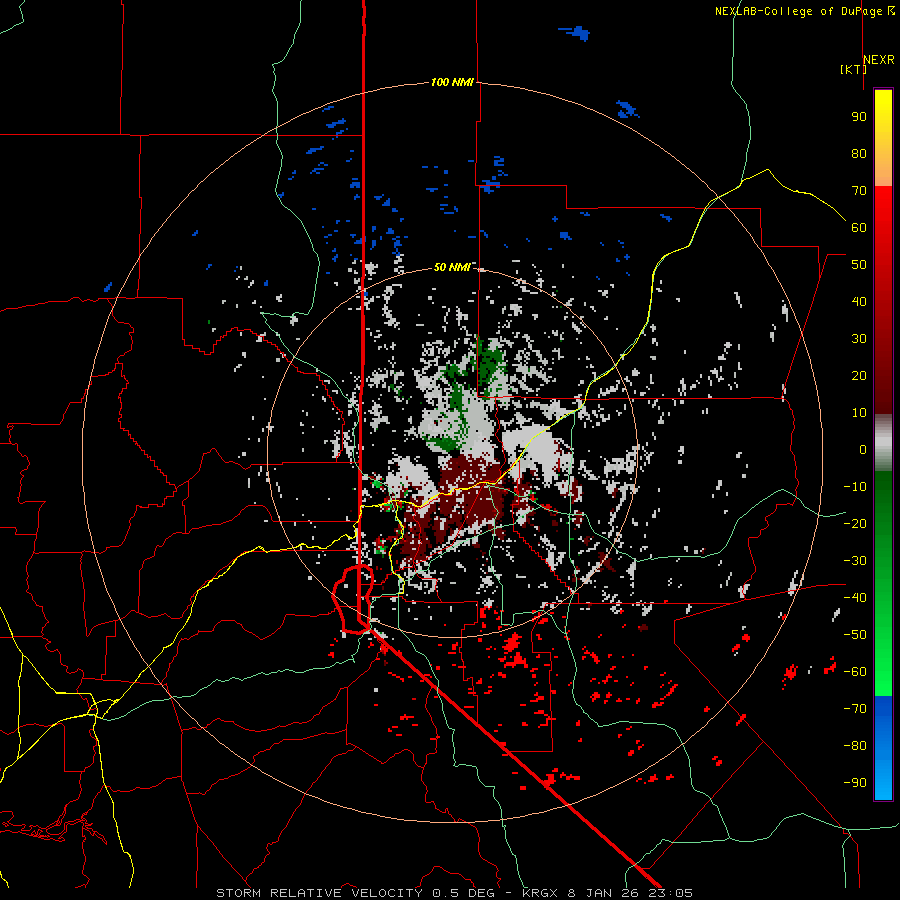900x900 pixels.
Task: Click the -40 value on the velocity scale
Action: (855, 598)
